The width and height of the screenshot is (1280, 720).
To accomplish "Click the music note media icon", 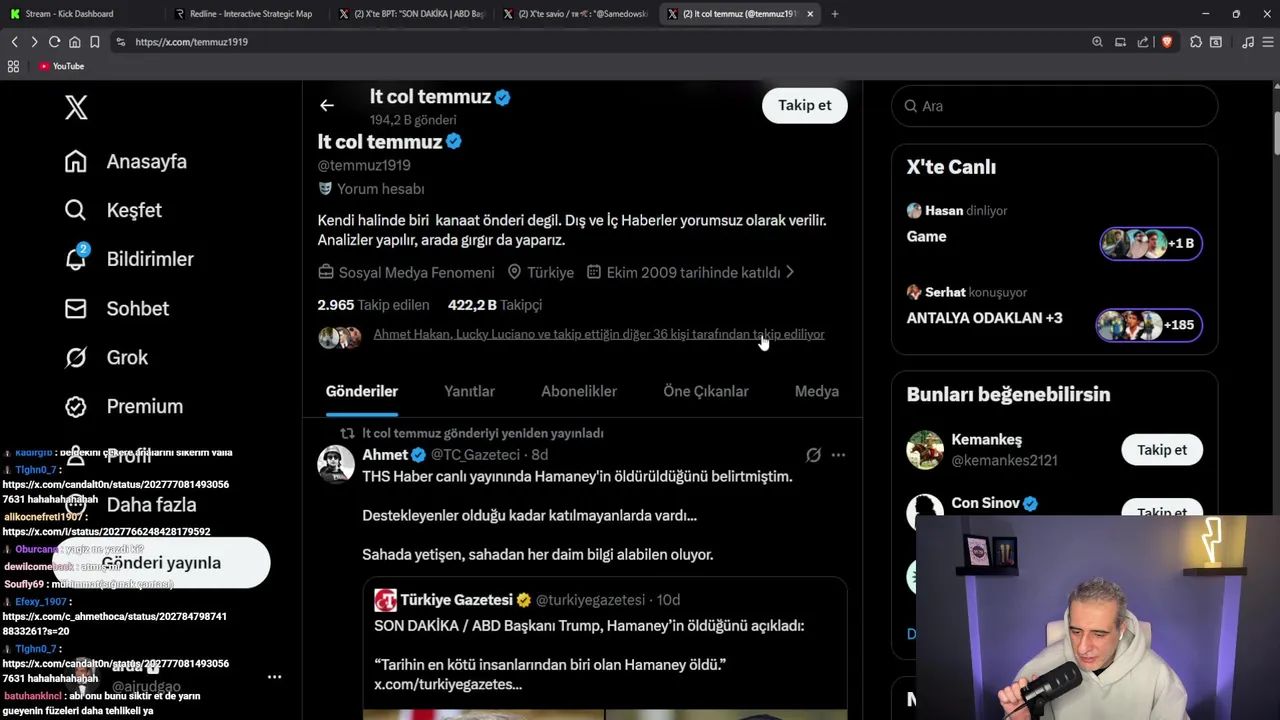I will (1248, 42).
